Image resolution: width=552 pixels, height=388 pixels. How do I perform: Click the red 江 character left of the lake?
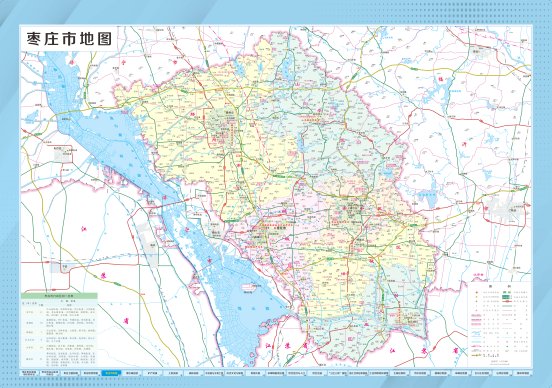tap(84, 230)
